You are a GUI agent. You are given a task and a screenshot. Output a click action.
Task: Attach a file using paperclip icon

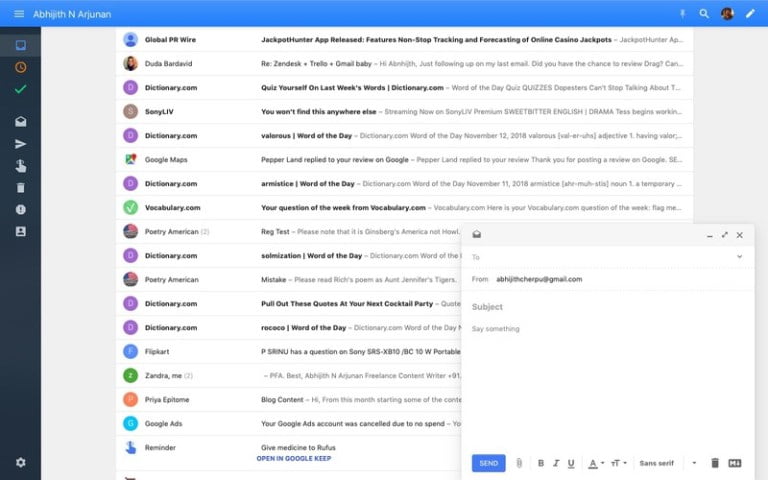point(519,463)
